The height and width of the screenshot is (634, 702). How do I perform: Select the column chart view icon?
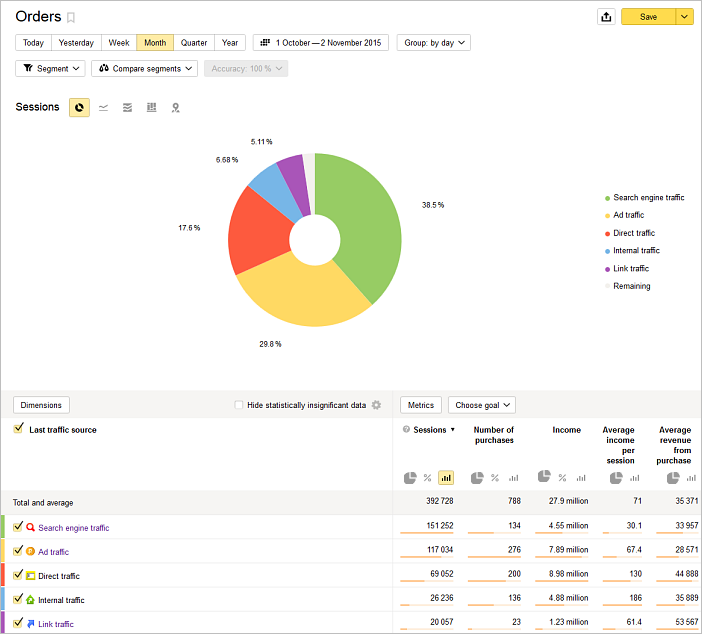point(151,107)
